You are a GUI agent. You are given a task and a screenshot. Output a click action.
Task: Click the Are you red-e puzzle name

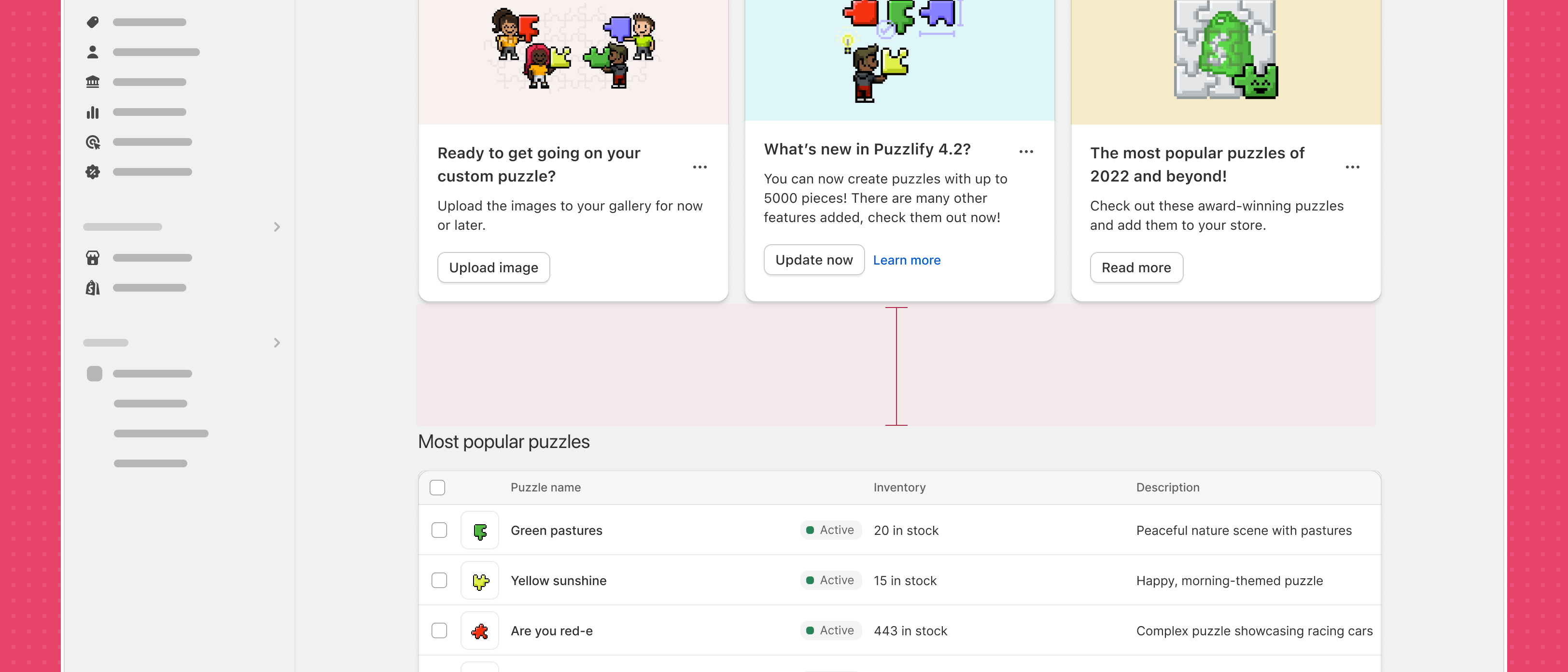coord(551,630)
